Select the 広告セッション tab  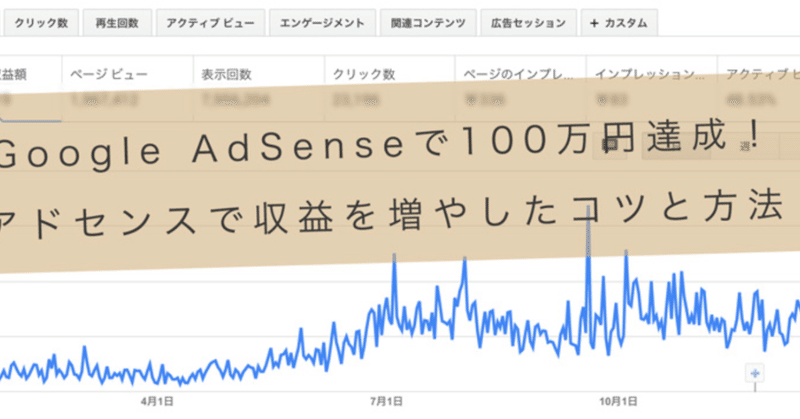pyautogui.click(x=529, y=23)
